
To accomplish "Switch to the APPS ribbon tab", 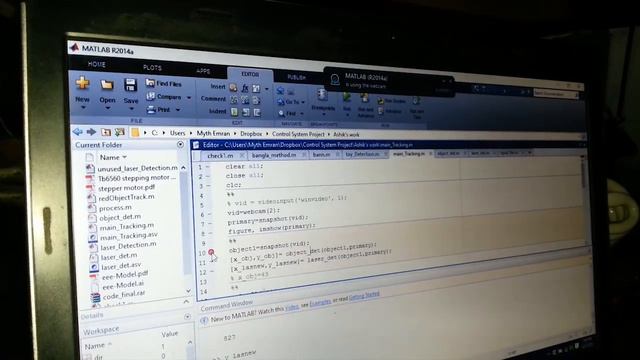I will pos(203,71).
